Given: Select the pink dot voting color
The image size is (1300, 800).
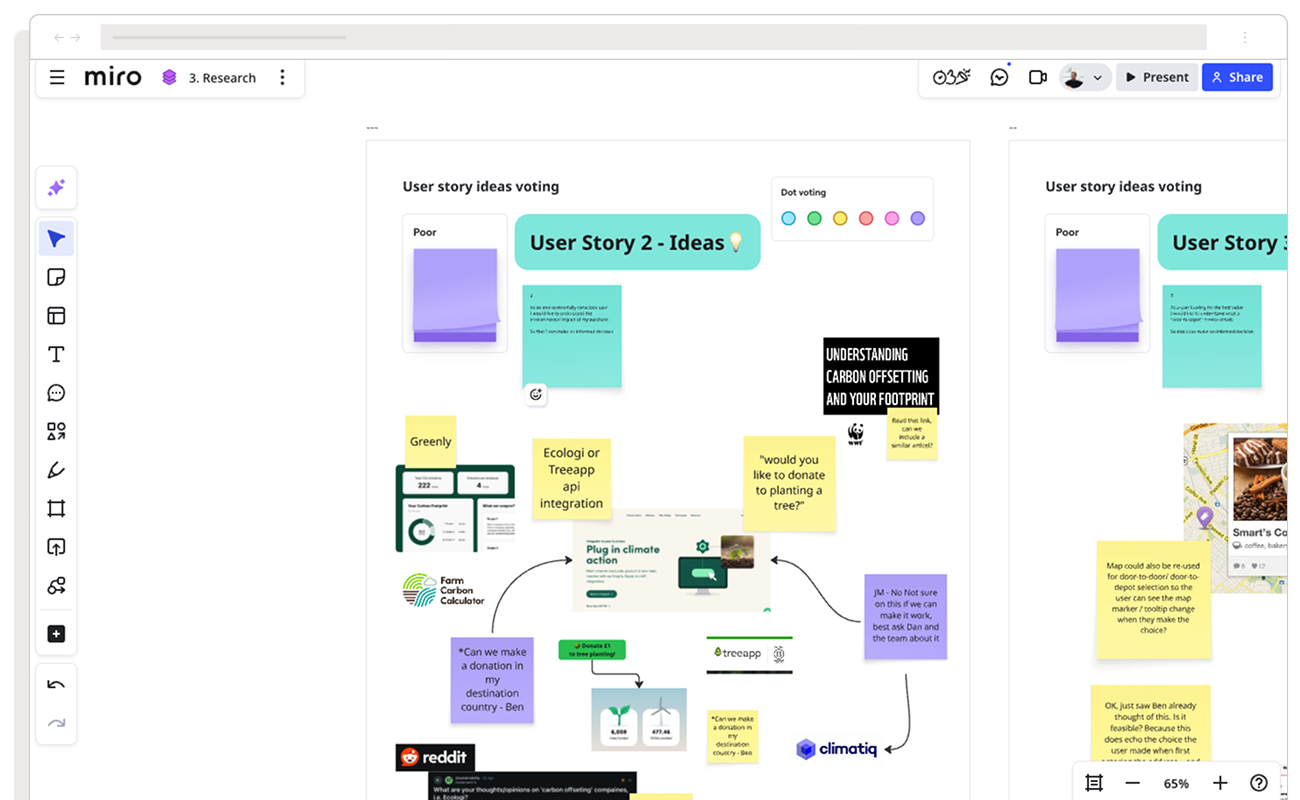Looking at the screenshot, I should 892,218.
